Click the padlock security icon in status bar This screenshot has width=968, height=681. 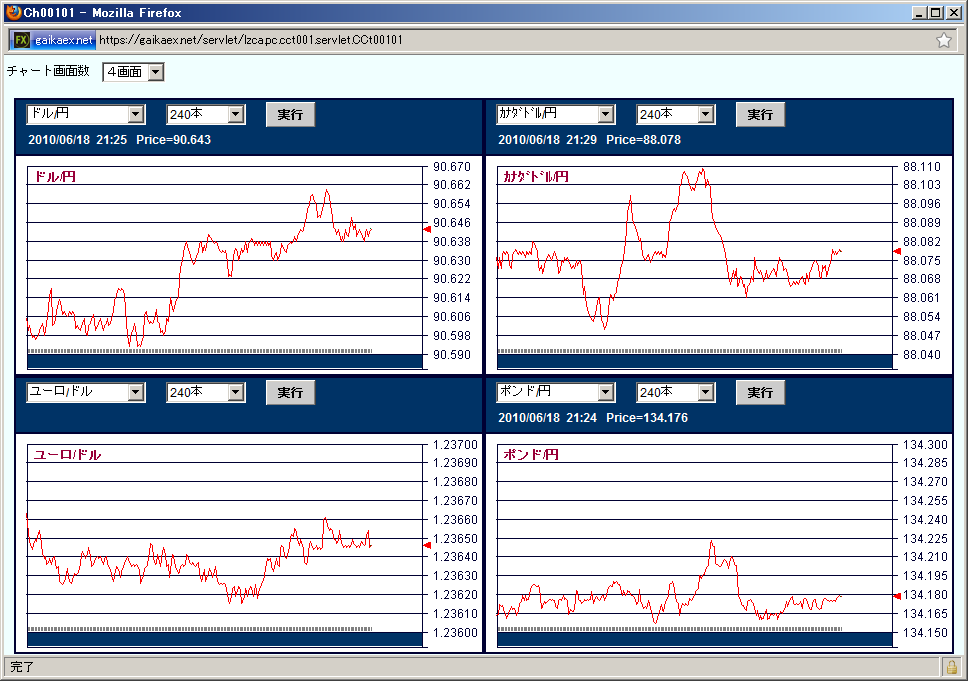950,666
